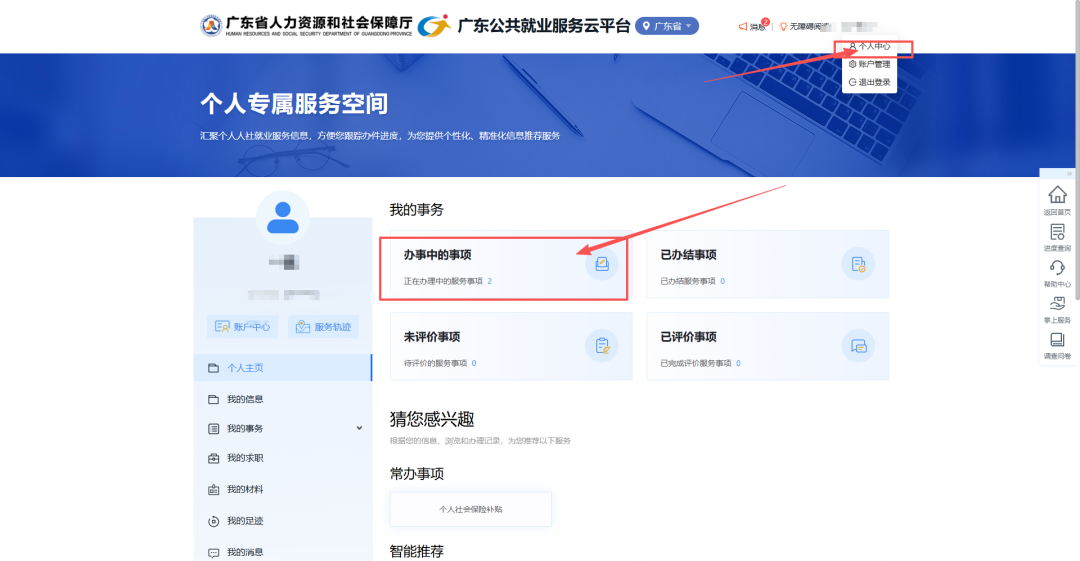The image size is (1080, 561).
Task: Open the 已办结事项 card title
Action: click(688, 254)
